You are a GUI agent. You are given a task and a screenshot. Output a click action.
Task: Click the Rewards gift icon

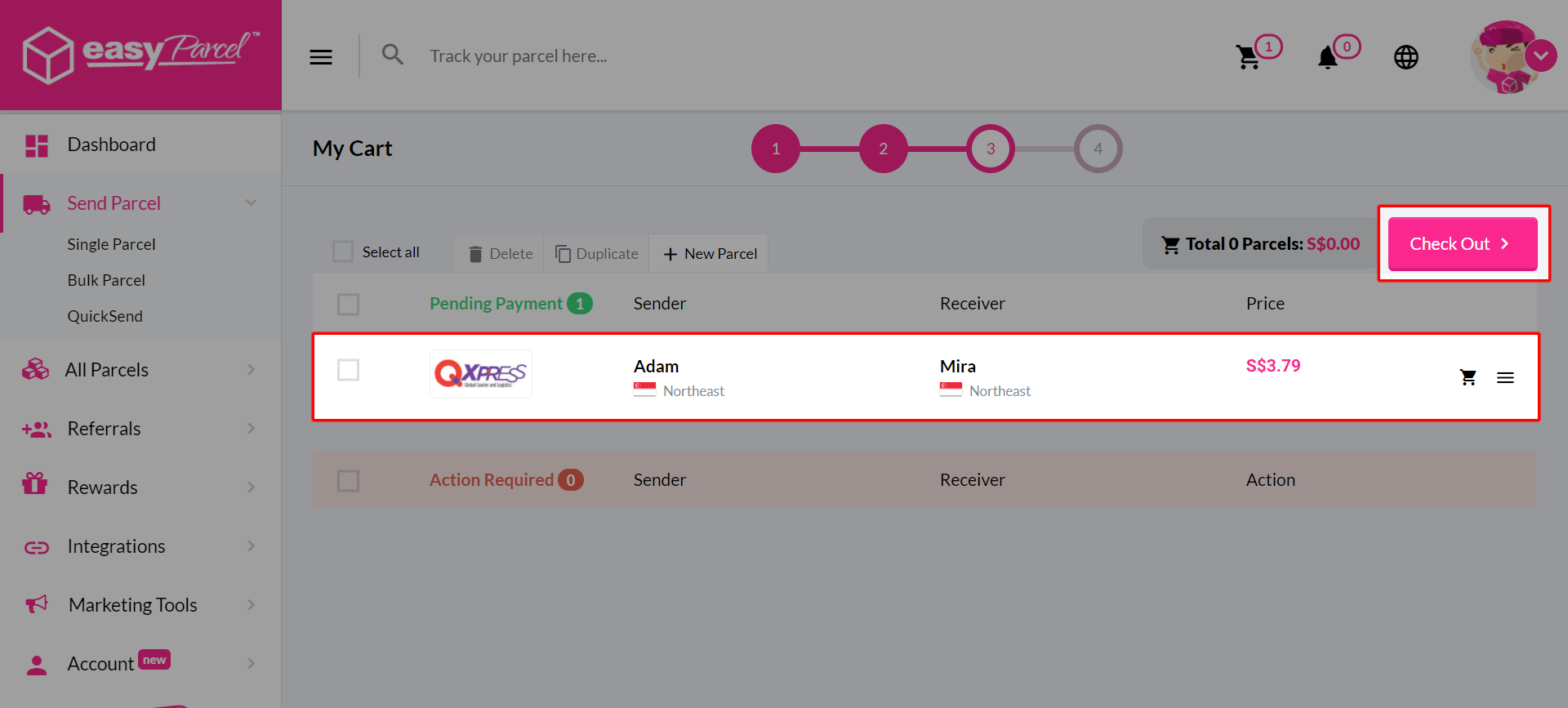pos(36,486)
